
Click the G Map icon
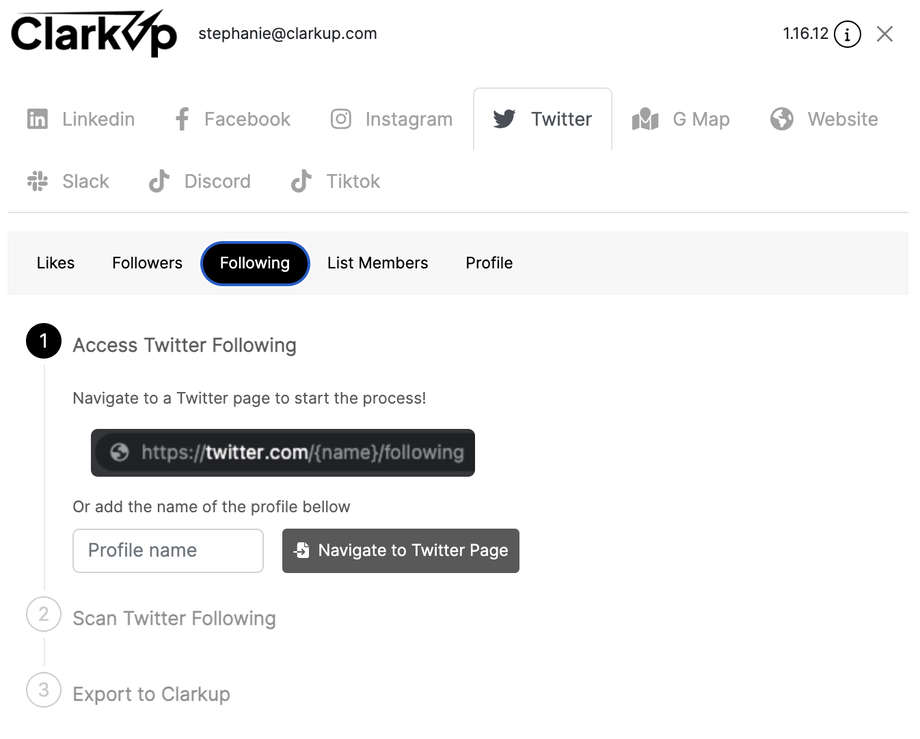[645, 120]
